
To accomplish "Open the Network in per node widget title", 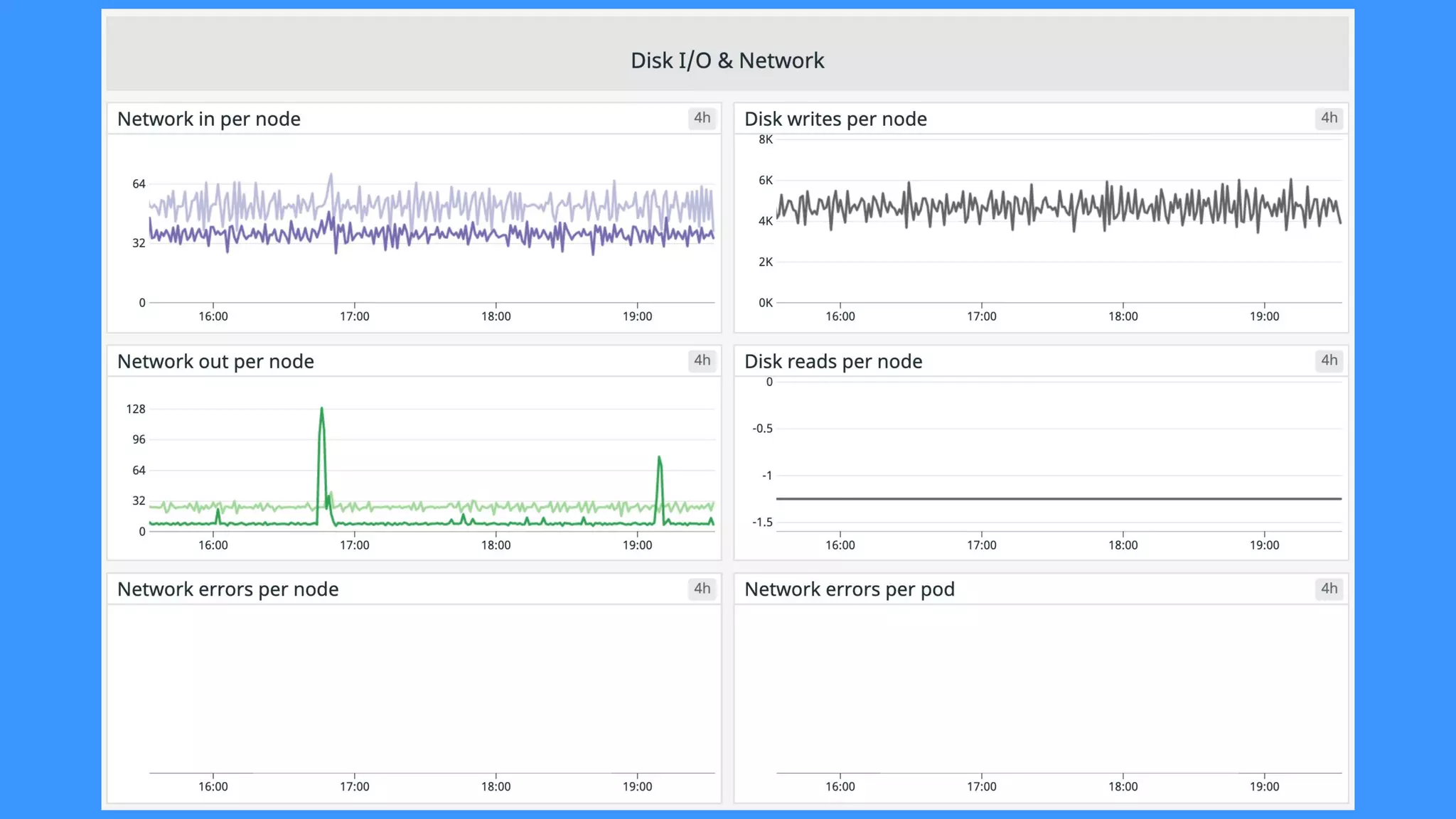I will (208, 119).
